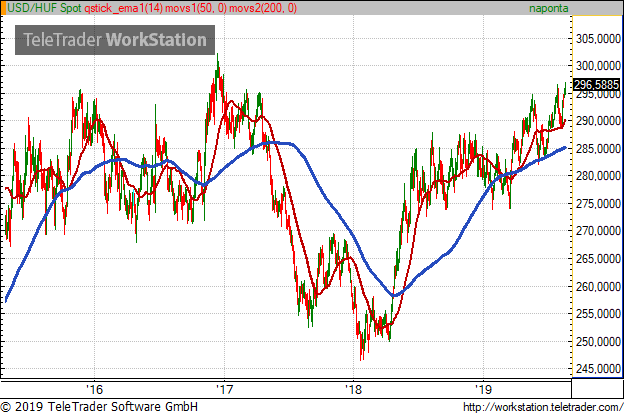Click the 305,0000 price axis label
The width and height of the screenshot is (624, 416).
click(598, 39)
